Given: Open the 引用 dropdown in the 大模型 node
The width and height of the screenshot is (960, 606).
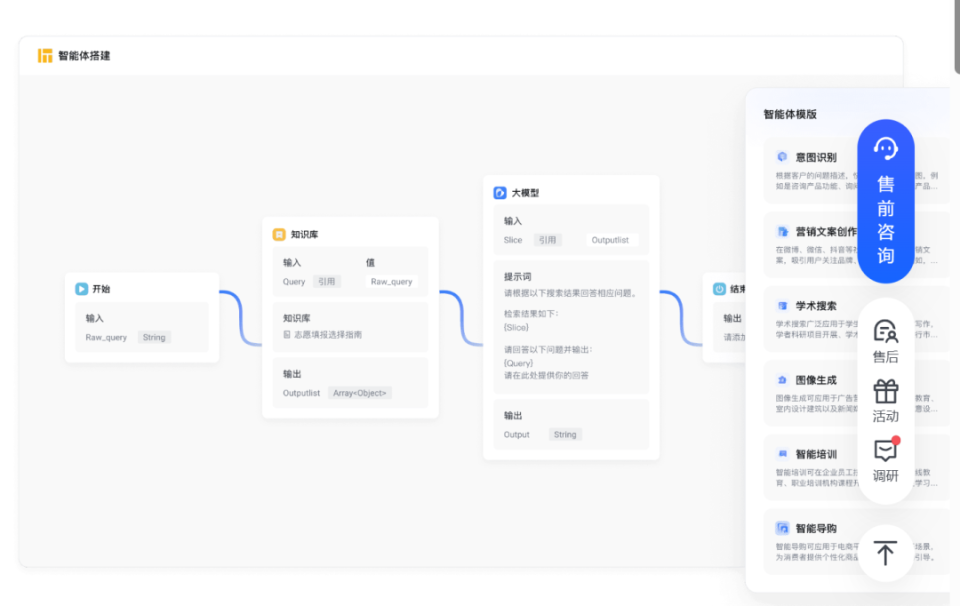Looking at the screenshot, I should tap(548, 240).
